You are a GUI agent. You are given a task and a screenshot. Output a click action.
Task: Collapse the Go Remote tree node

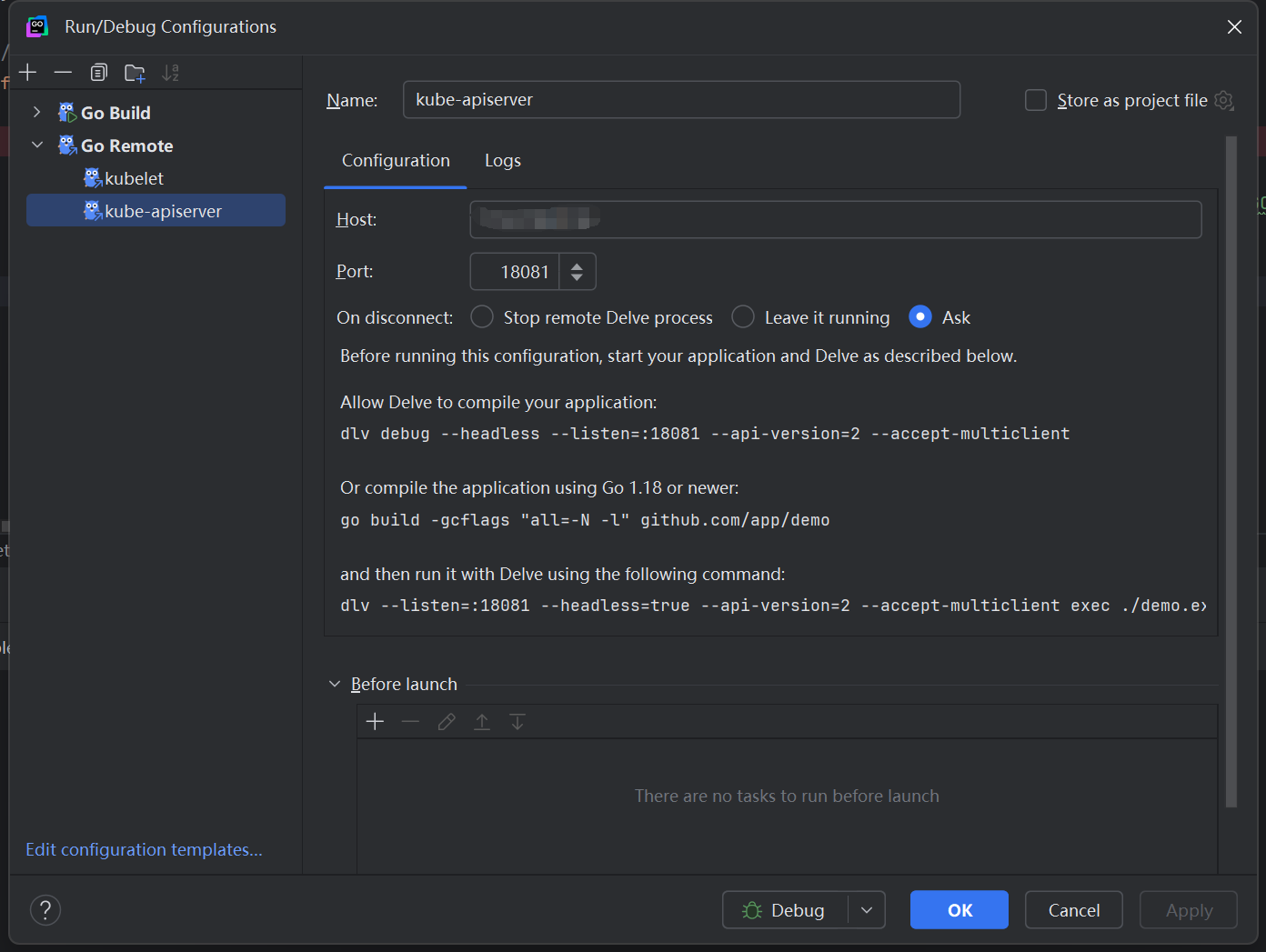click(37, 145)
